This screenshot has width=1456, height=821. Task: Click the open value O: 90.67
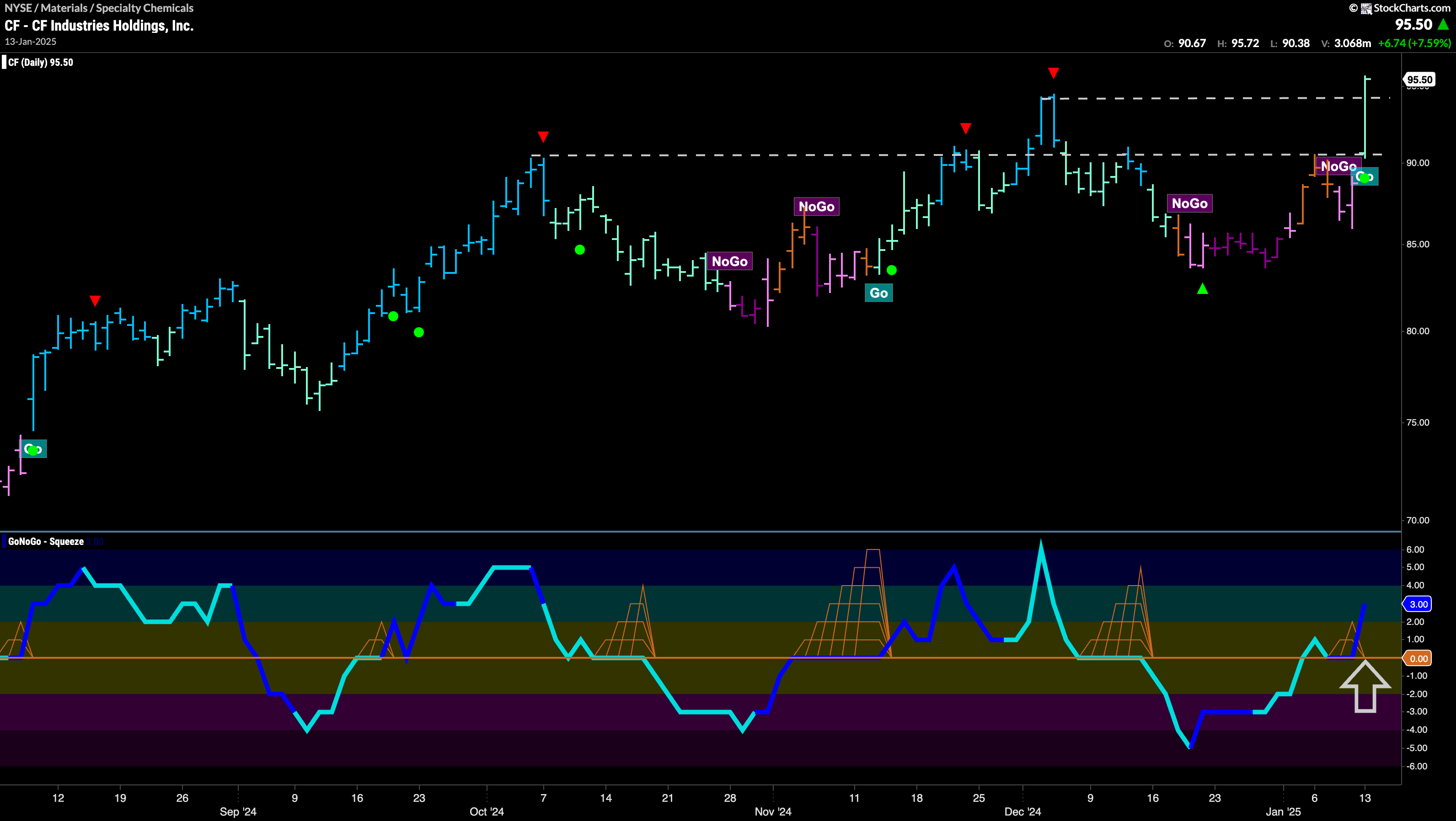(1185, 43)
